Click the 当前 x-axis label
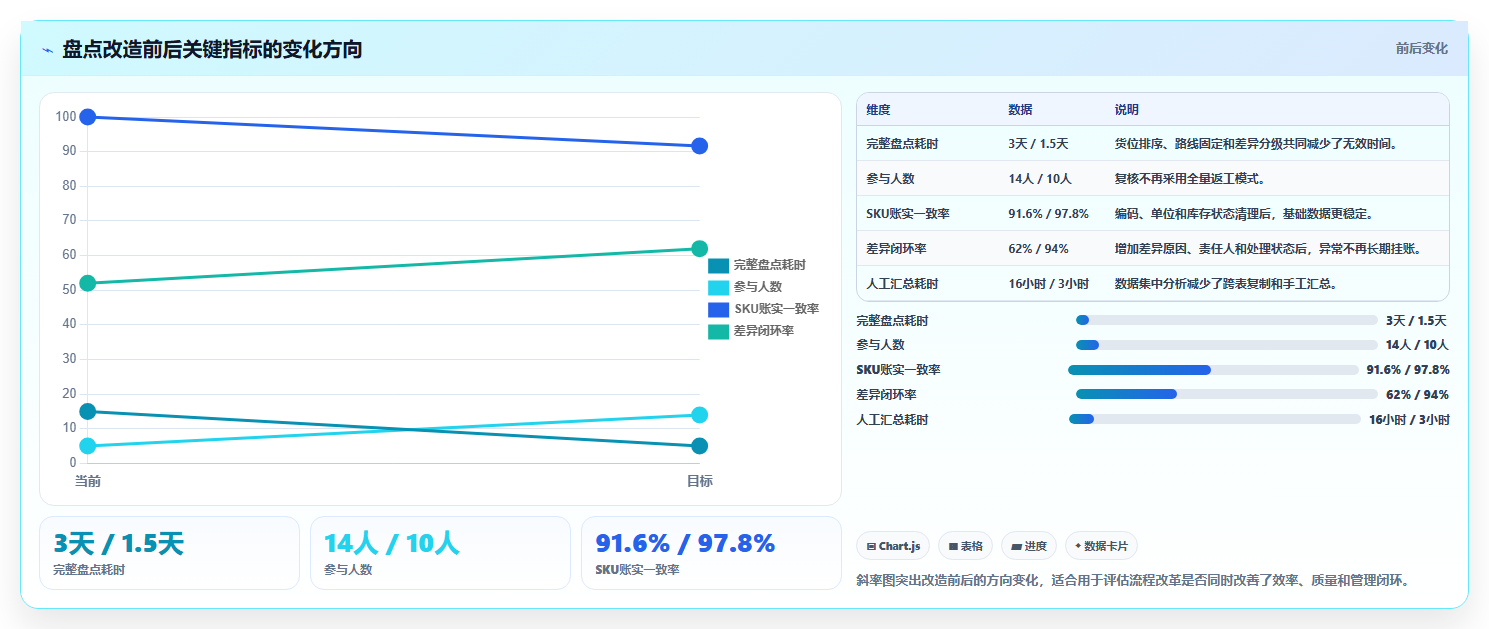The image size is (1489, 629). 88,481
